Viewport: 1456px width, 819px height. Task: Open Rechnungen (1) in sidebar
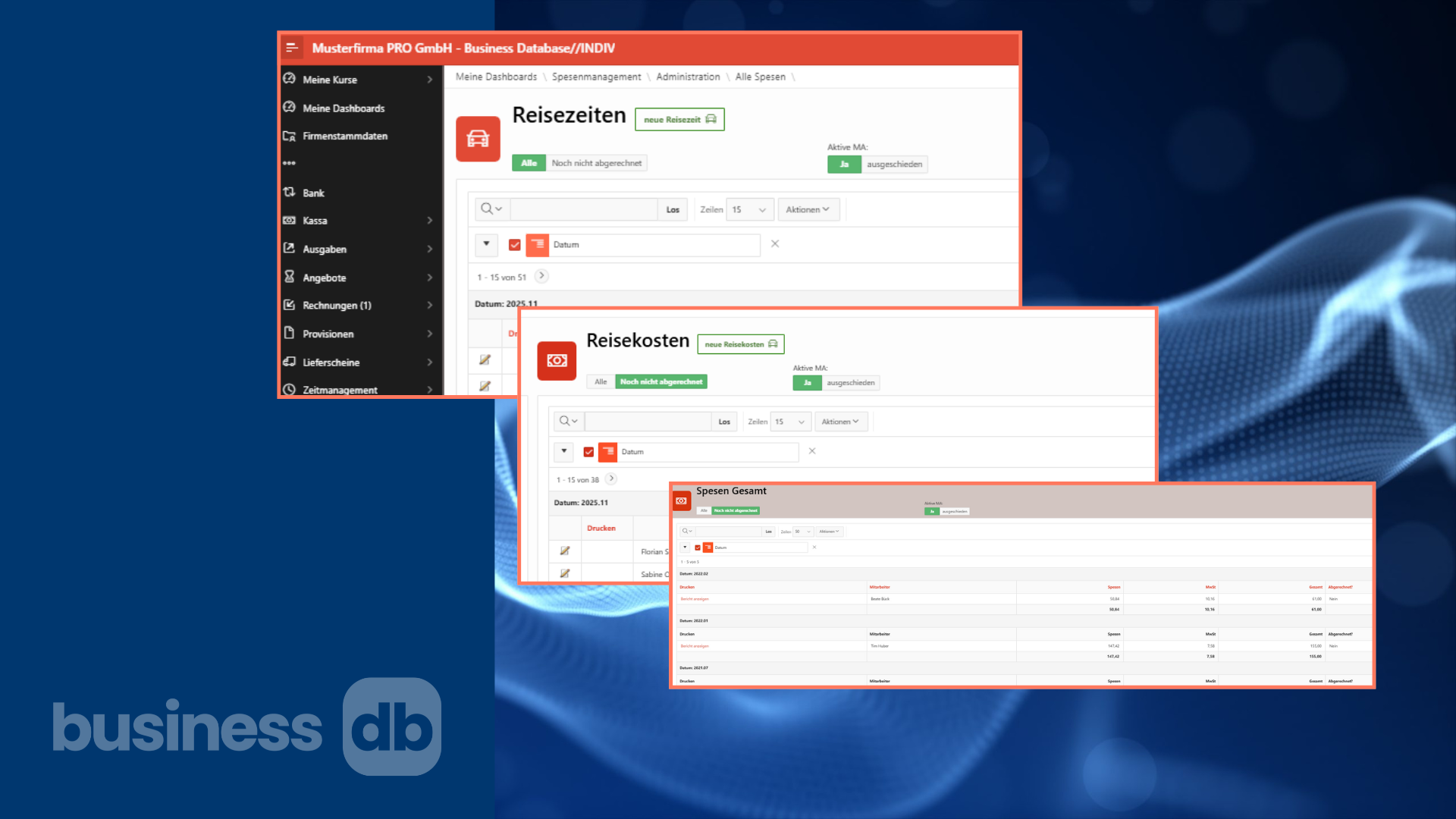[337, 306]
